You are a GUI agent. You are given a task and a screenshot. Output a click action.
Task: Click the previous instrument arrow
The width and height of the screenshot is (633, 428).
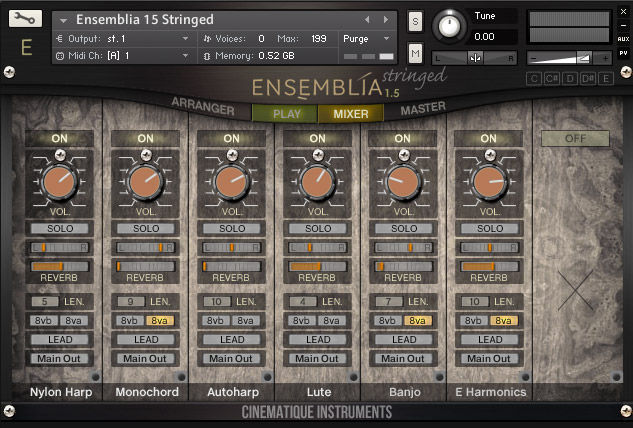coord(367,19)
